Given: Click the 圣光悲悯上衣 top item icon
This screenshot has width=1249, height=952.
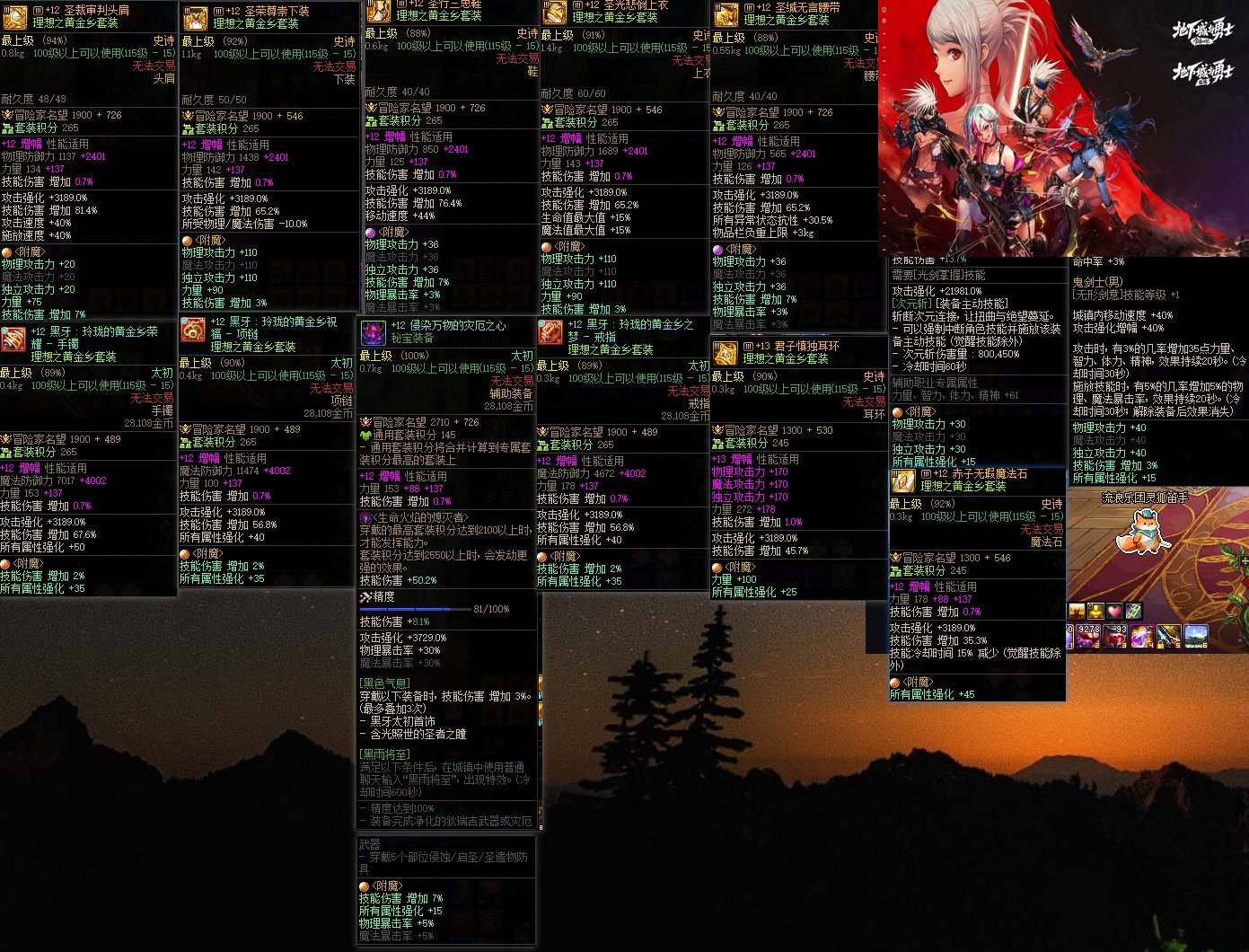Looking at the screenshot, I should pos(554,12).
